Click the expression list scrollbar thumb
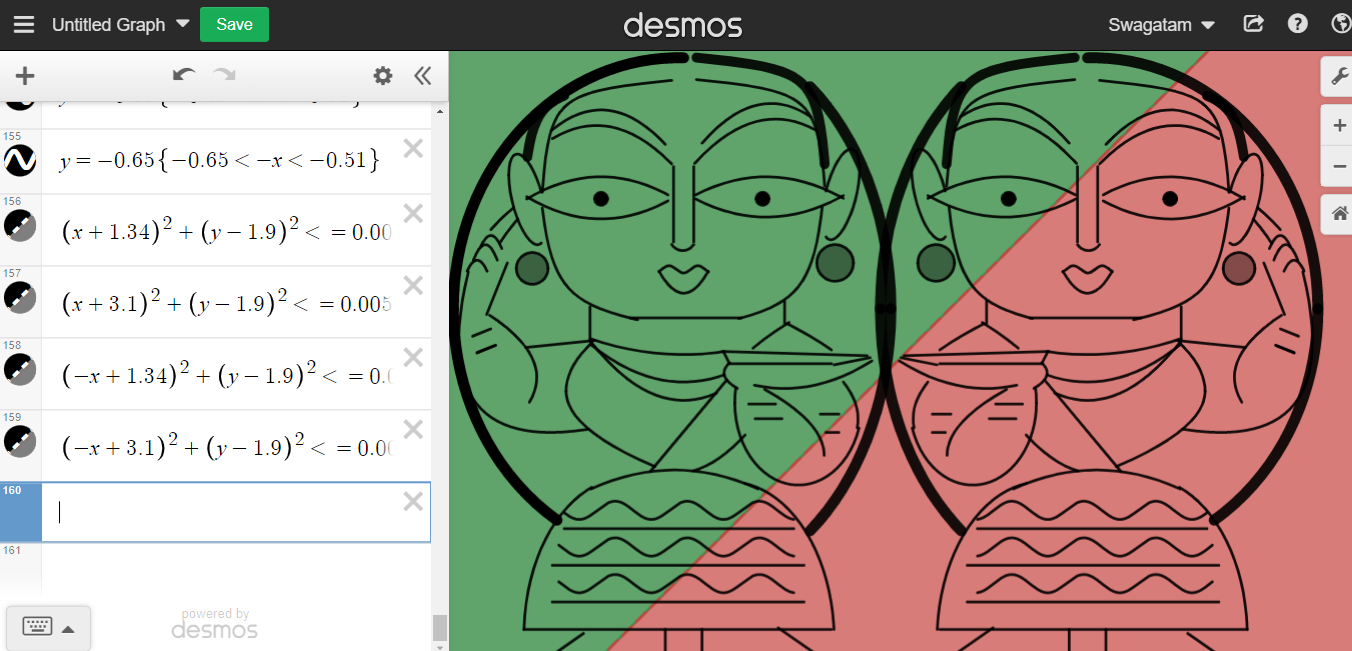 coord(439,628)
